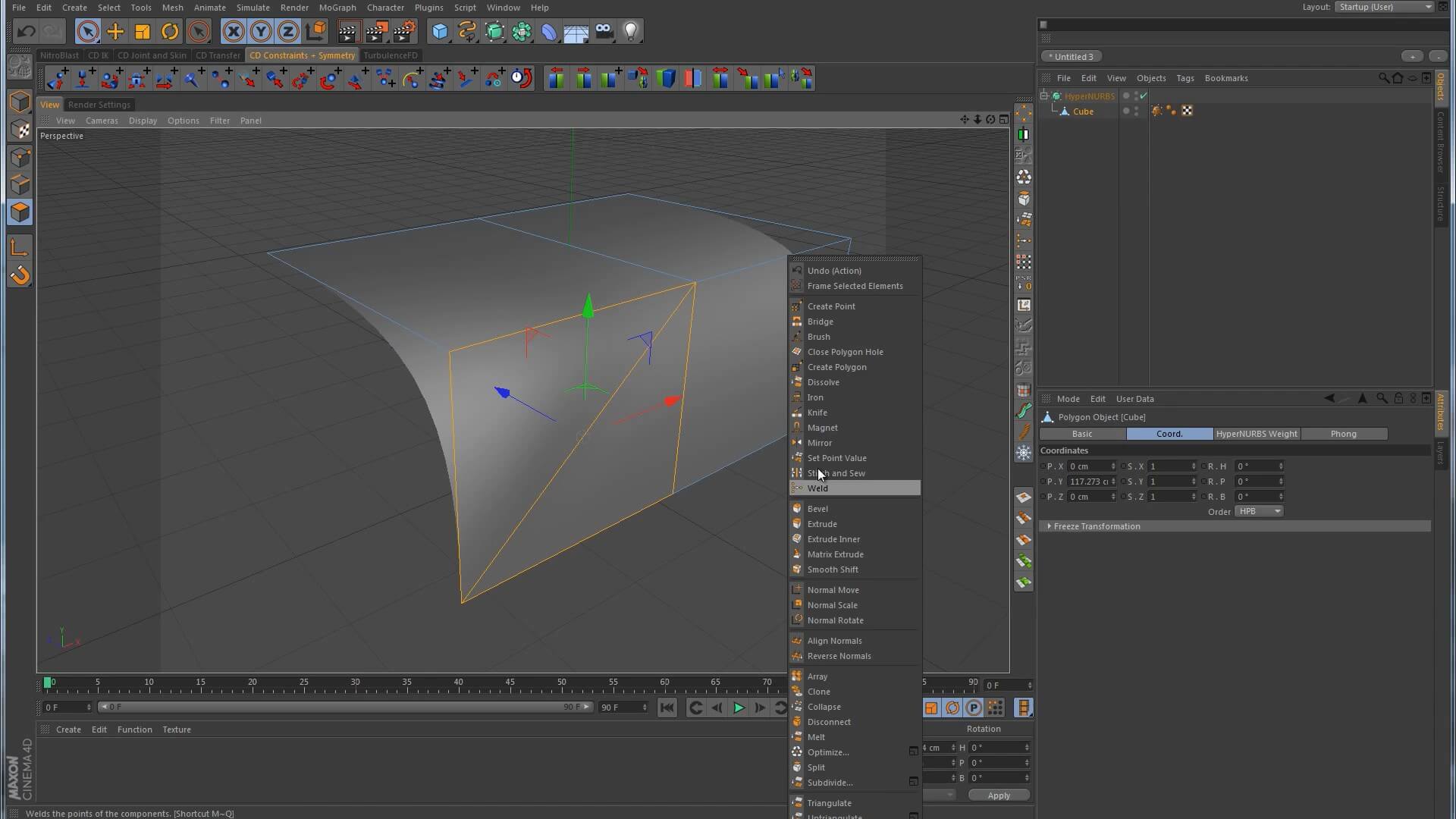1456x819 pixels.
Task: Add a Cube primitive object
Action: pos(440,31)
